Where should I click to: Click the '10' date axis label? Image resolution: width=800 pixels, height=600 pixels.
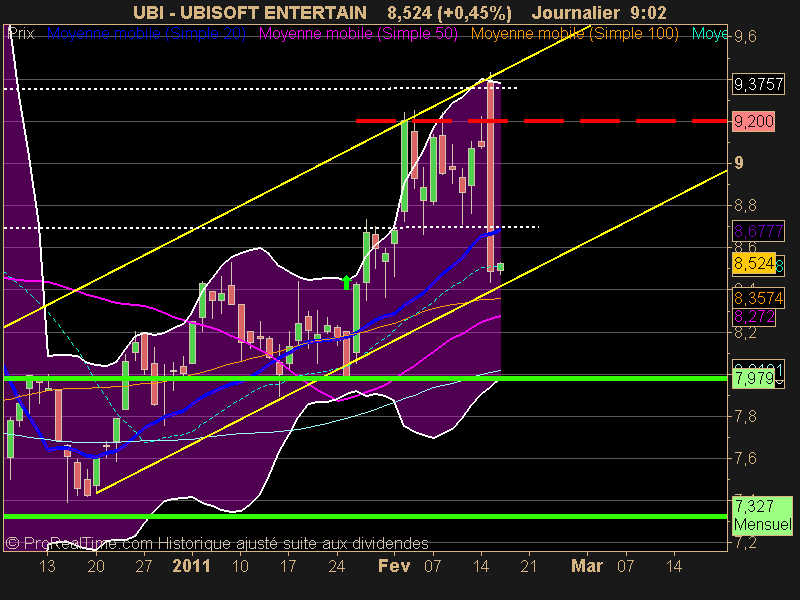(240, 566)
